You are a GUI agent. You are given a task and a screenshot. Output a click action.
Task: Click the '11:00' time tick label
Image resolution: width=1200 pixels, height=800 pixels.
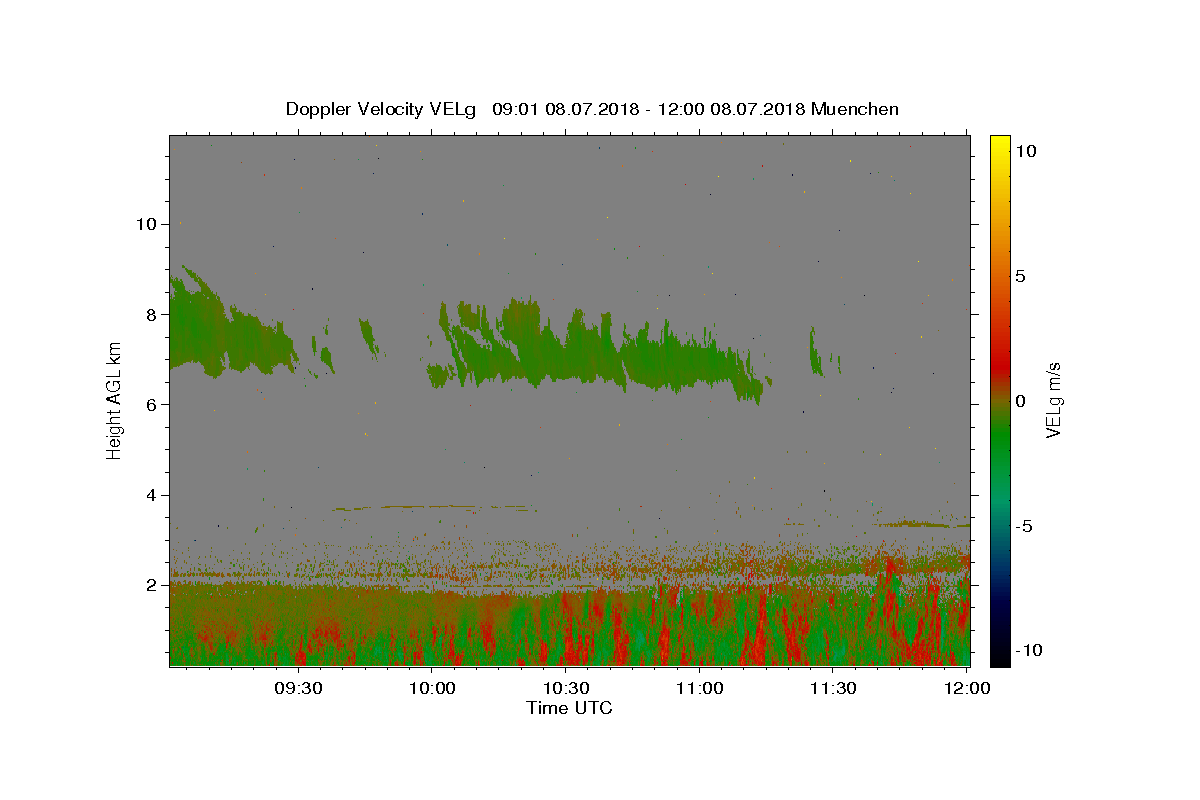pos(700,688)
